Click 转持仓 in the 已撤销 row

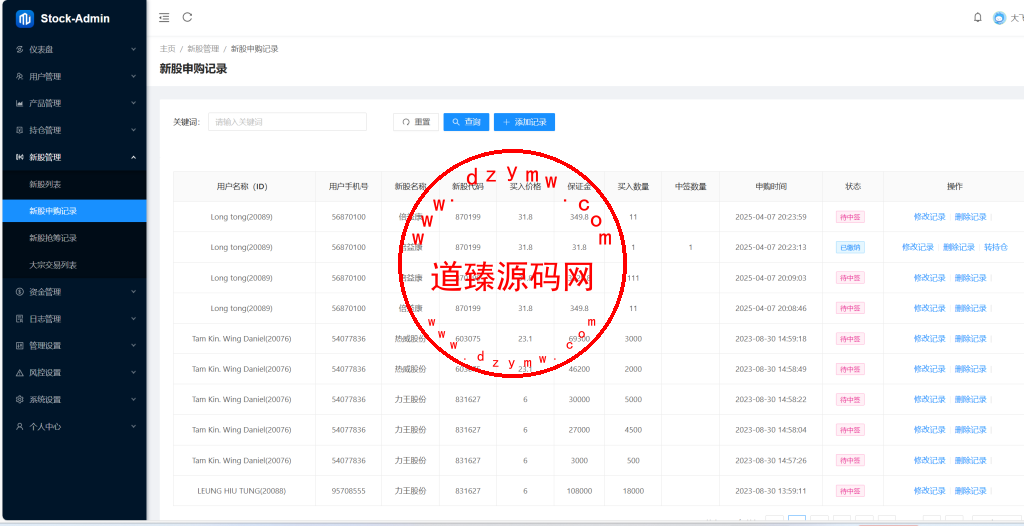[x=996, y=247]
